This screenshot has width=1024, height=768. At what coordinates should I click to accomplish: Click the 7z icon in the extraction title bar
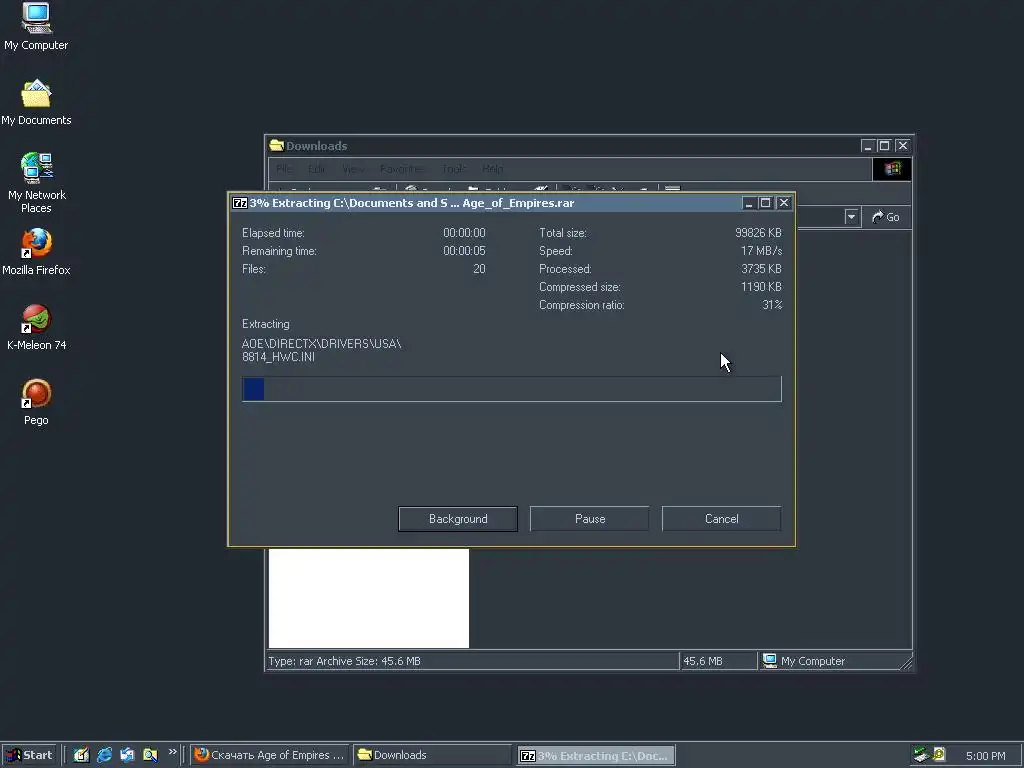coord(240,203)
